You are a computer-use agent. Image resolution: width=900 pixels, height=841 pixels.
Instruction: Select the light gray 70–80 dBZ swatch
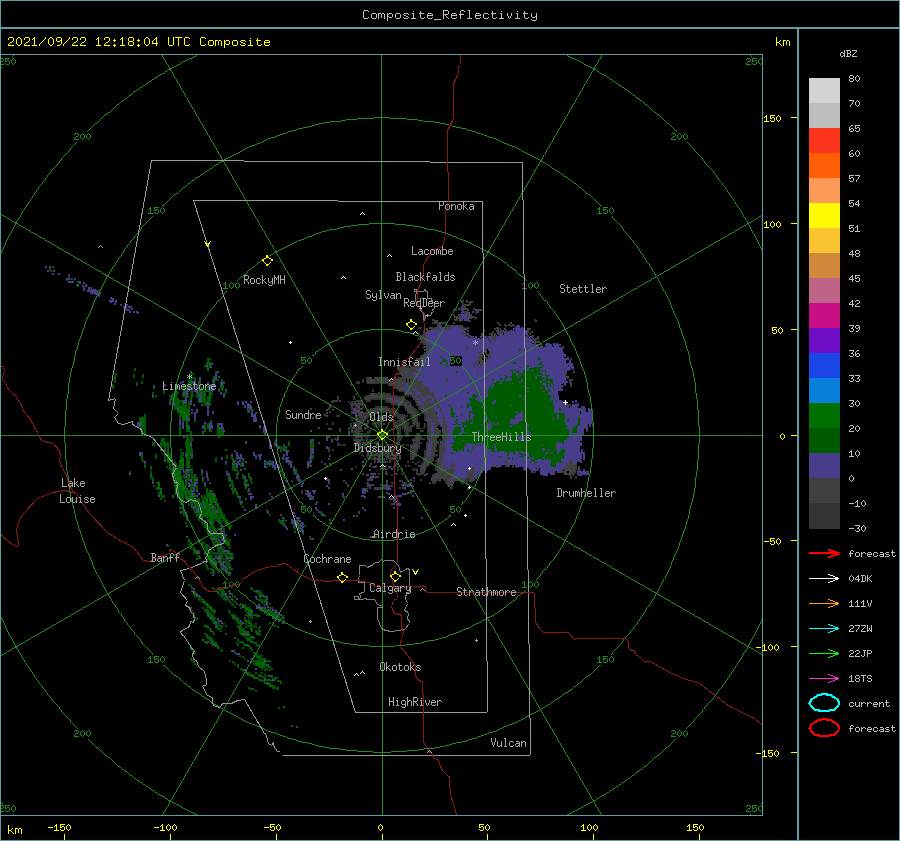824,90
